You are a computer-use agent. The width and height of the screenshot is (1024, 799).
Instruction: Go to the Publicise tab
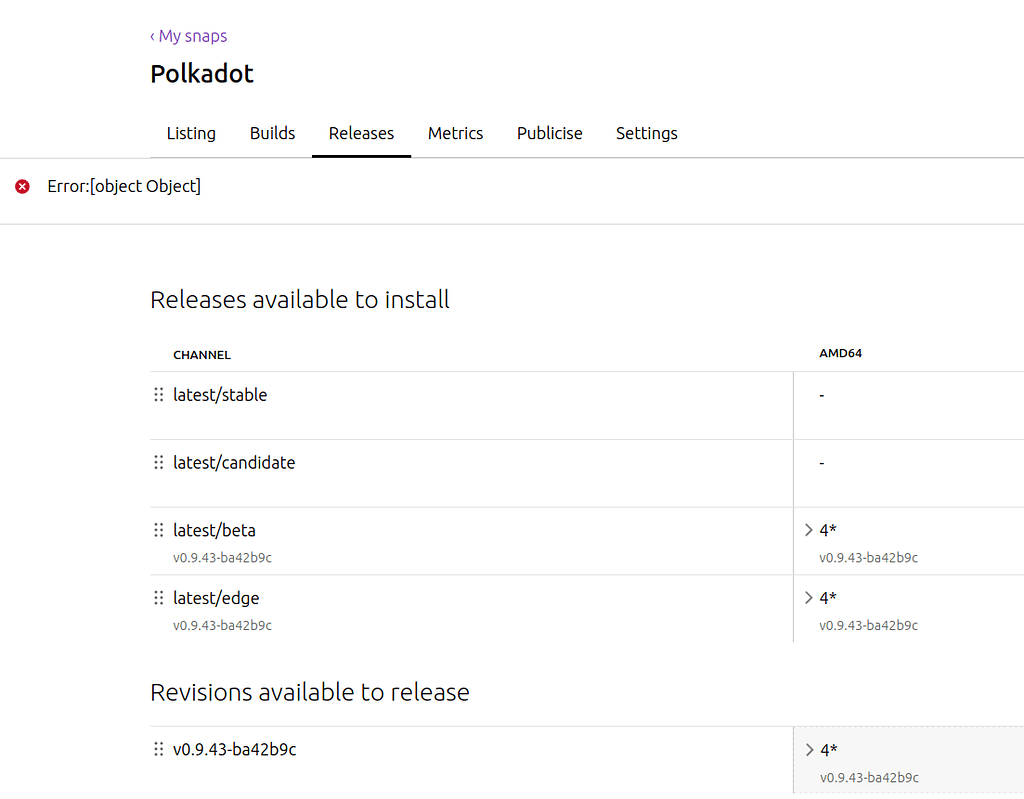(x=549, y=133)
